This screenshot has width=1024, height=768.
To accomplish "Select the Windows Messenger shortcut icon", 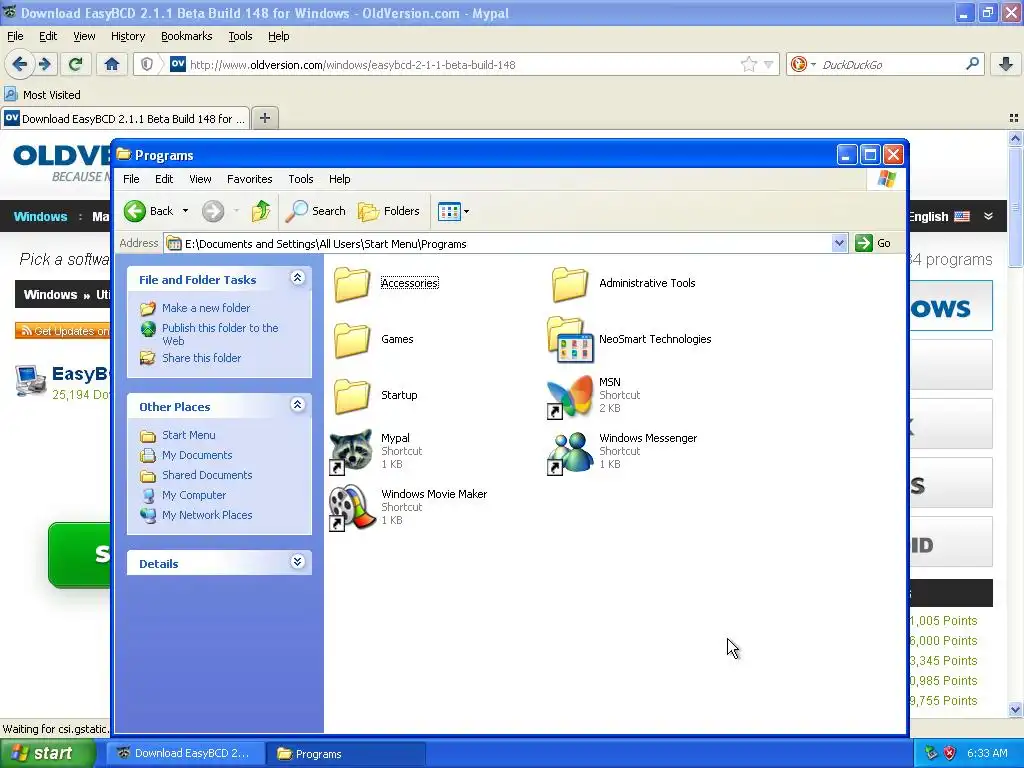I will 570,452.
